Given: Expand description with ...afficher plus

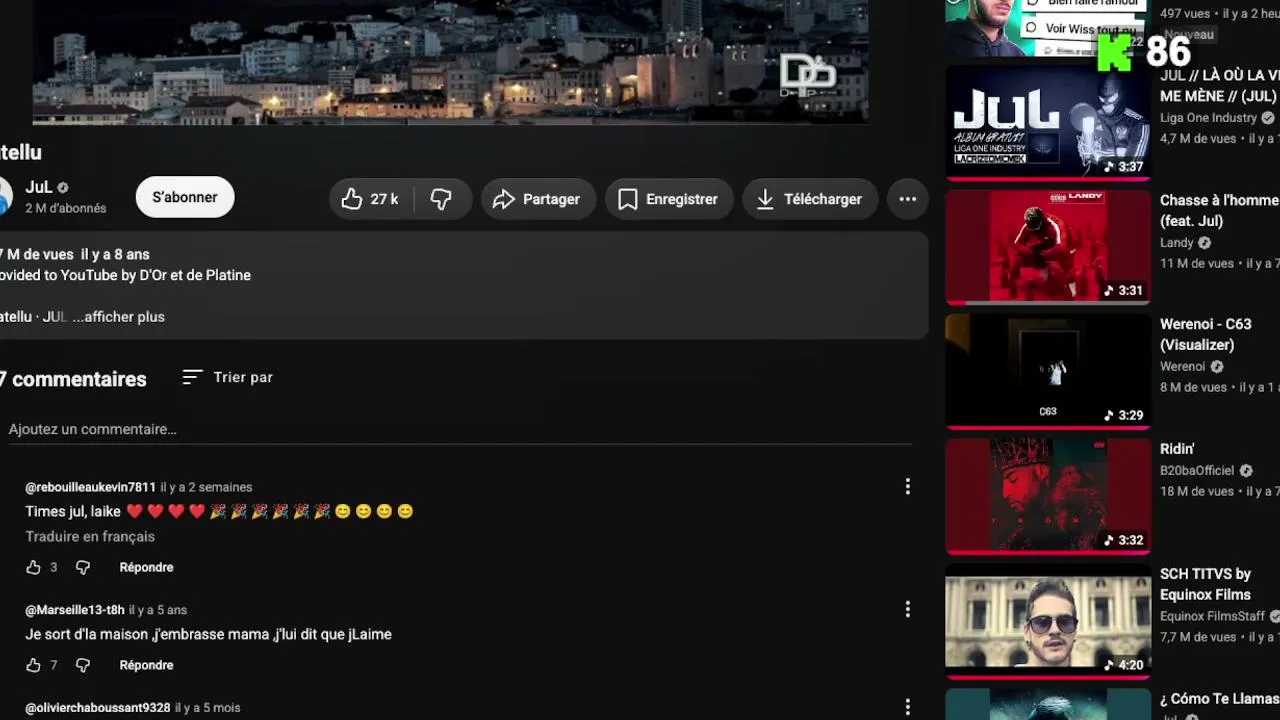Looking at the screenshot, I should pyautogui.click(x=118, y=317).
